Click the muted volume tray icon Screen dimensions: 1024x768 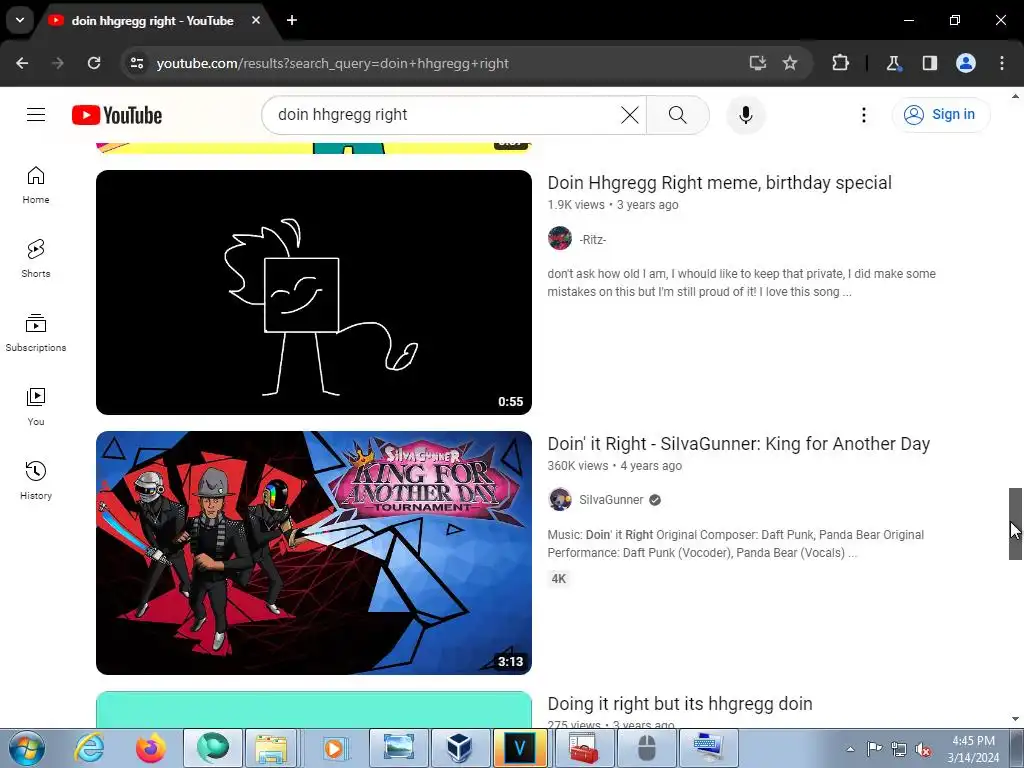[922, 749]
